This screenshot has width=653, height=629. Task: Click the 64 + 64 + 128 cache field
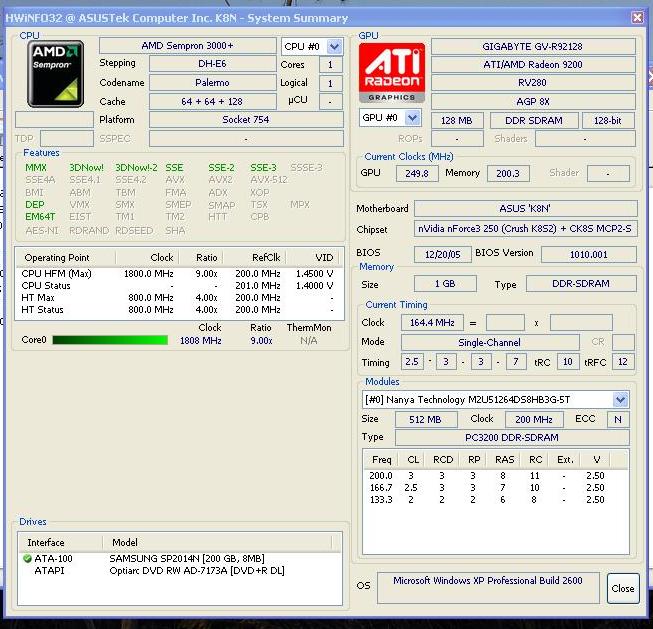(212, 101)
